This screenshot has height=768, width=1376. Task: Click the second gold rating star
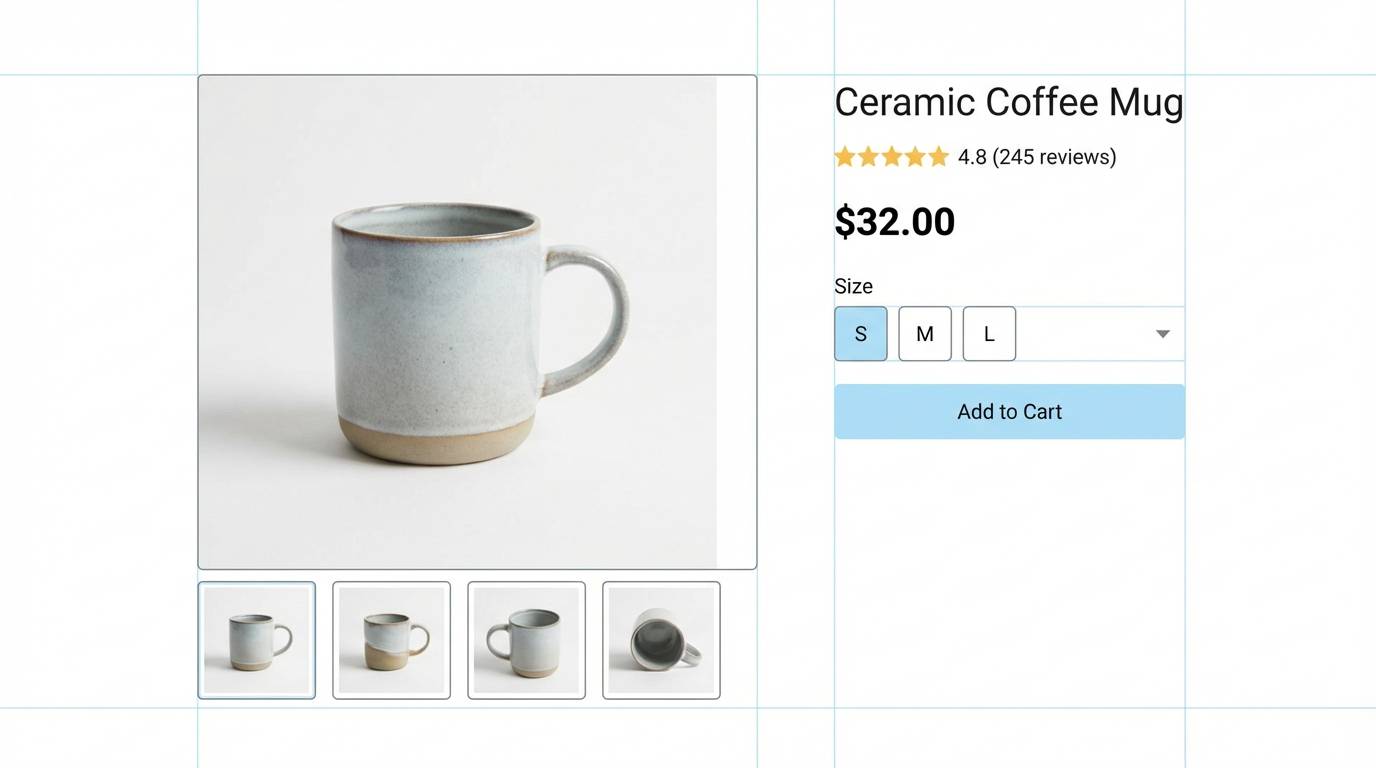tap(869, 155)
